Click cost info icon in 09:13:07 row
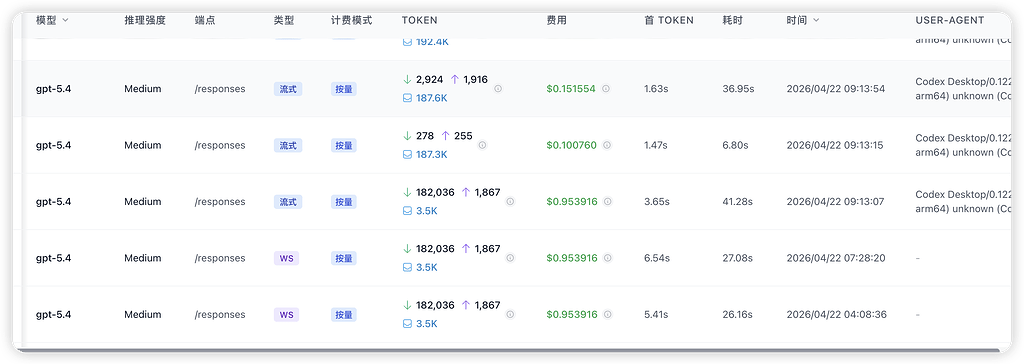Screen dimensions: 1024x364 (x=608, y=201)
